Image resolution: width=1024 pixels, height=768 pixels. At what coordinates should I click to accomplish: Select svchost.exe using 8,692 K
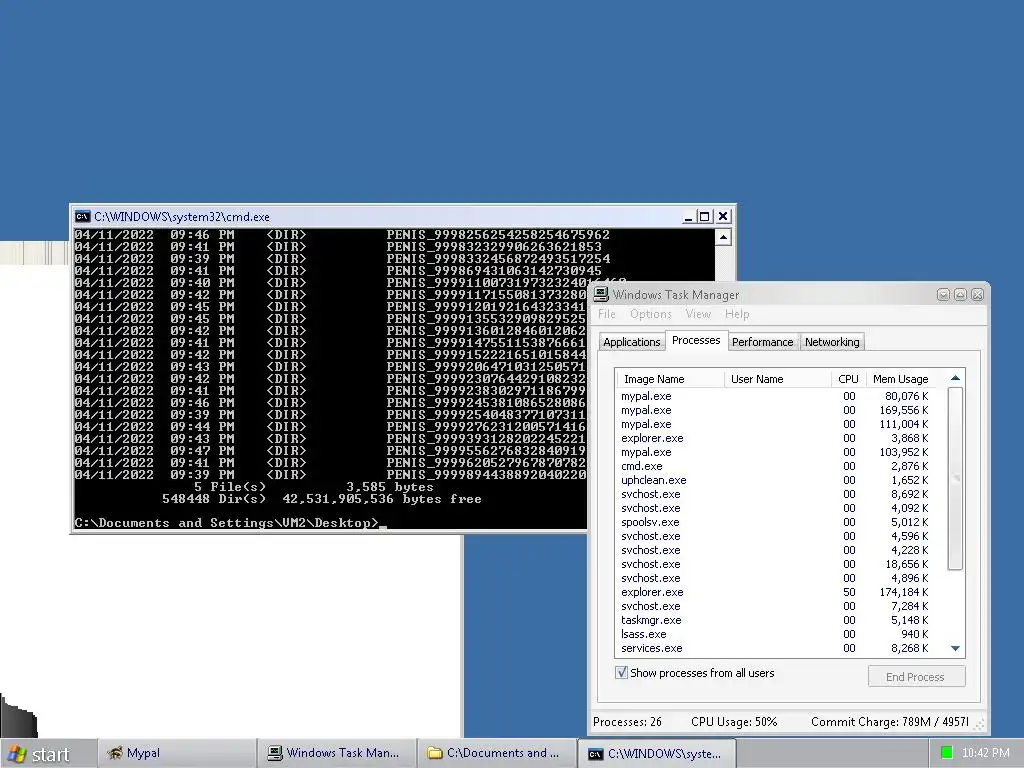[776, 494]
